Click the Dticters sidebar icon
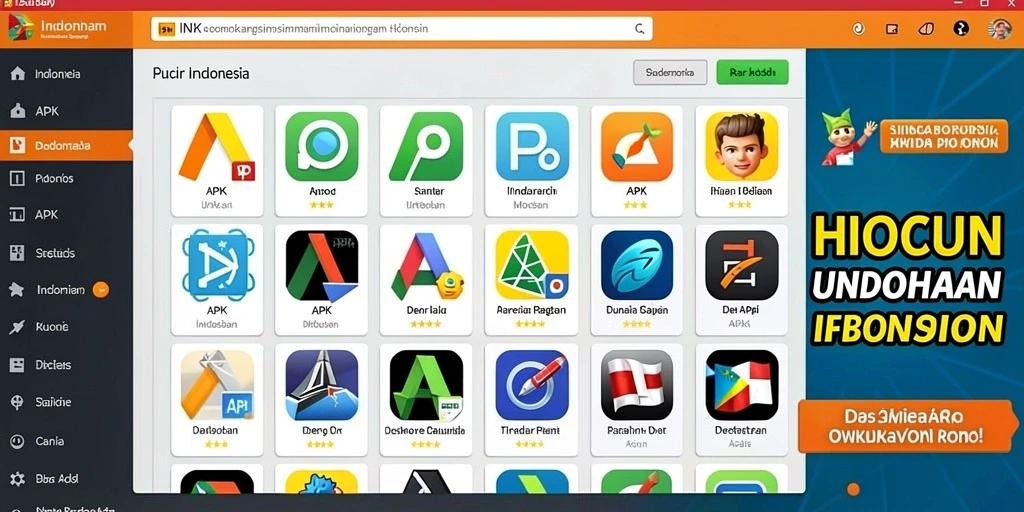The width and height of the screenshot is (1024, 512). (17, 365)
